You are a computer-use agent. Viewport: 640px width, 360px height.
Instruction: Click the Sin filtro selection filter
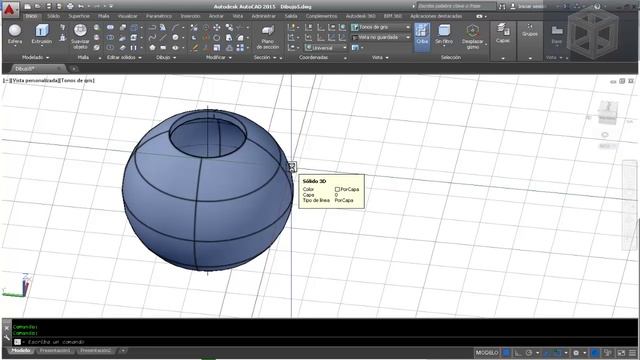[x=444, y=34]
